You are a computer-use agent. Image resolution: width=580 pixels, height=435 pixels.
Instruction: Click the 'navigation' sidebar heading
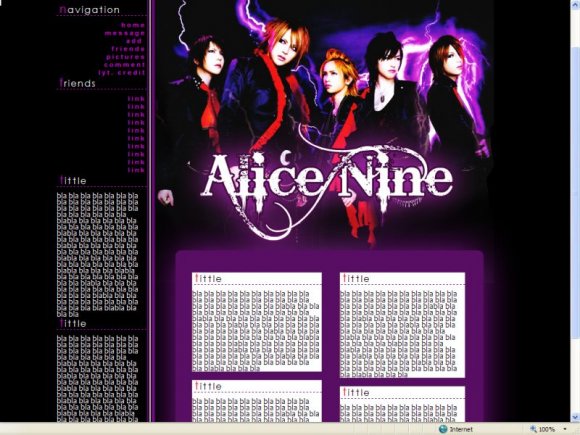(x=90, y=10)
